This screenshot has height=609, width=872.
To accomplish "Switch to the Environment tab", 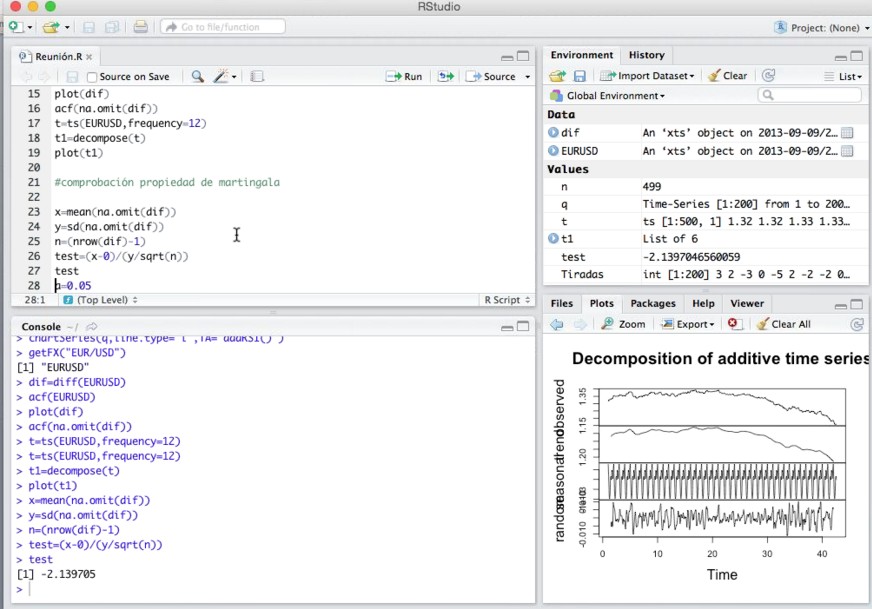I will (582, 55).
